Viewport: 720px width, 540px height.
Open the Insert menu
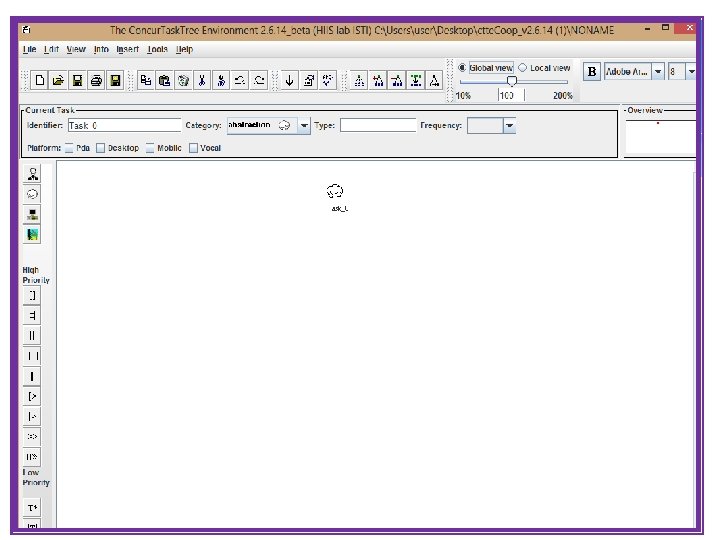pyautogui.click(x=127, y=49)
